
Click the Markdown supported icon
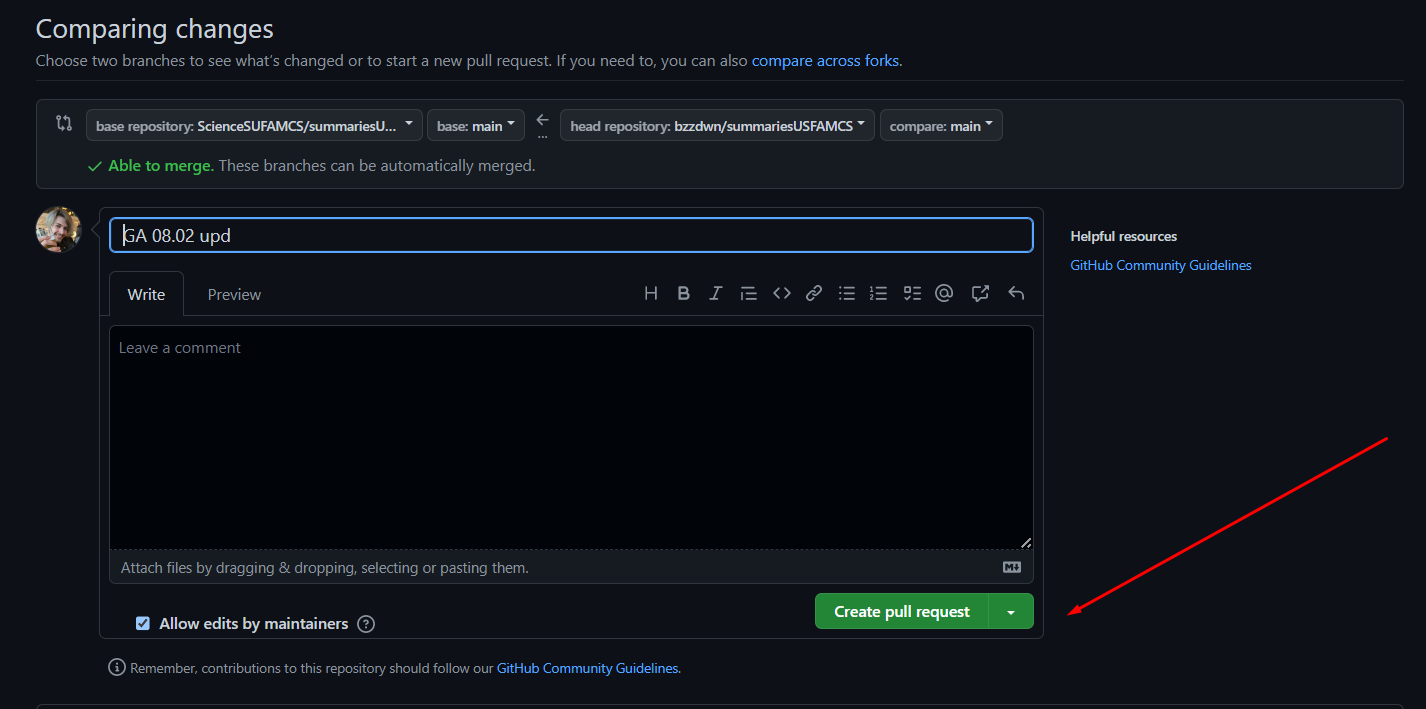pyautogui.click(x=1012, y=567)
